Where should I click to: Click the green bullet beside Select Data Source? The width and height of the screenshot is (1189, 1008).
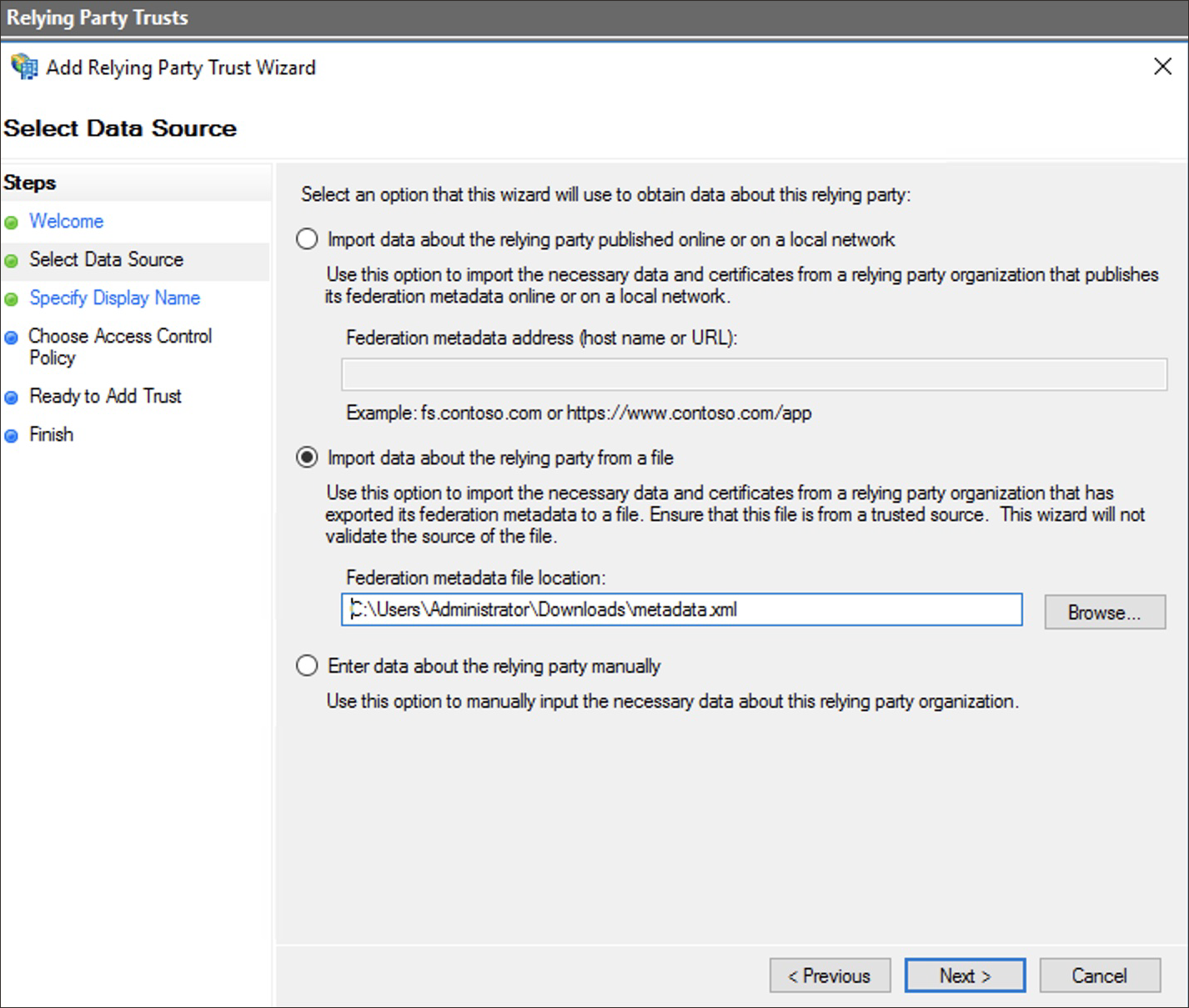coord(12,261)
